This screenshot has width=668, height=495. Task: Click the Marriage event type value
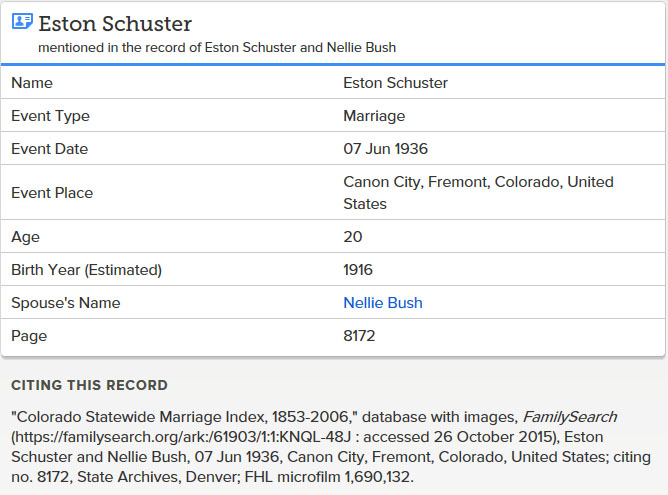coord(374,116)
